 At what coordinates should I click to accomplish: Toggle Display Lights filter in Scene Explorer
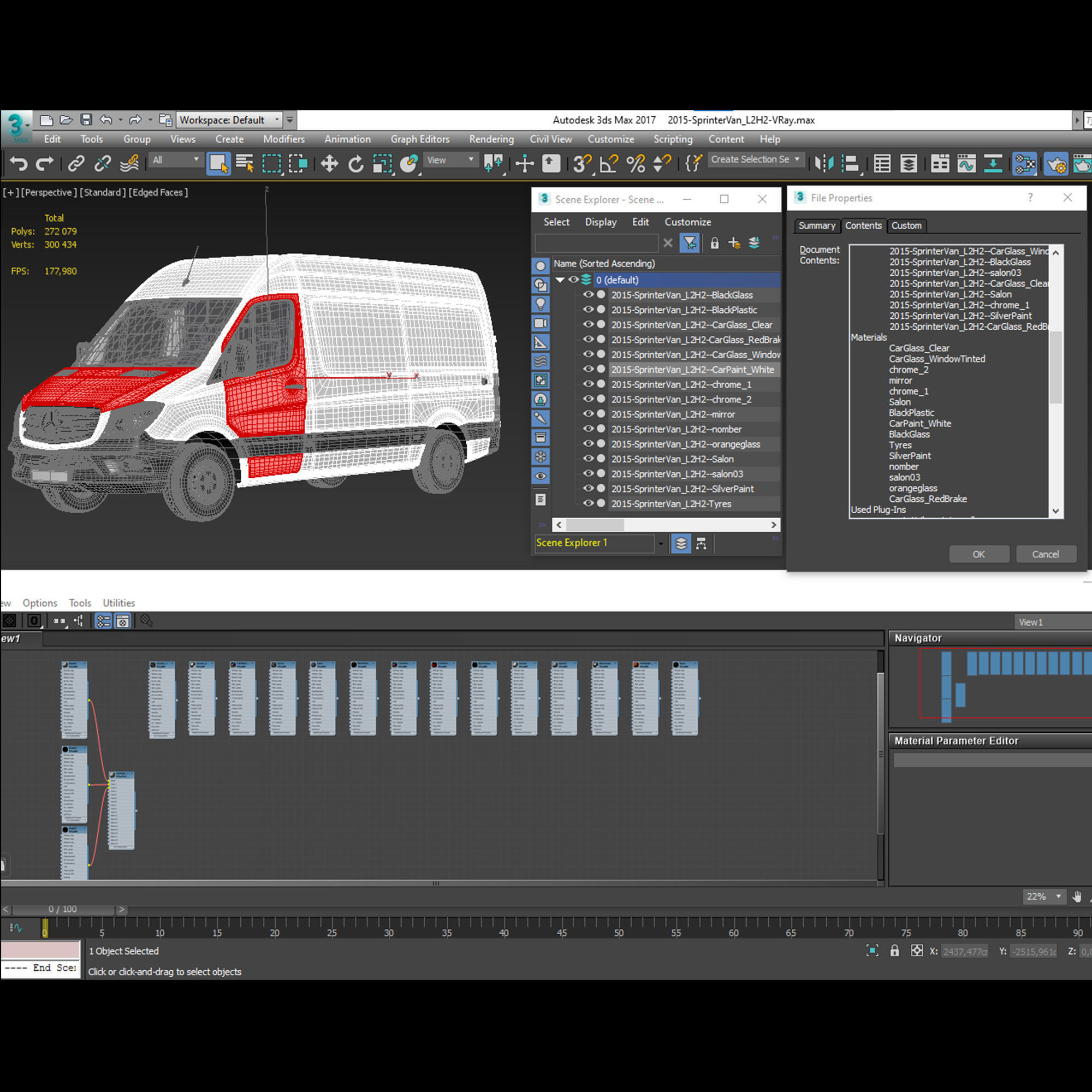tap(541, 304)
